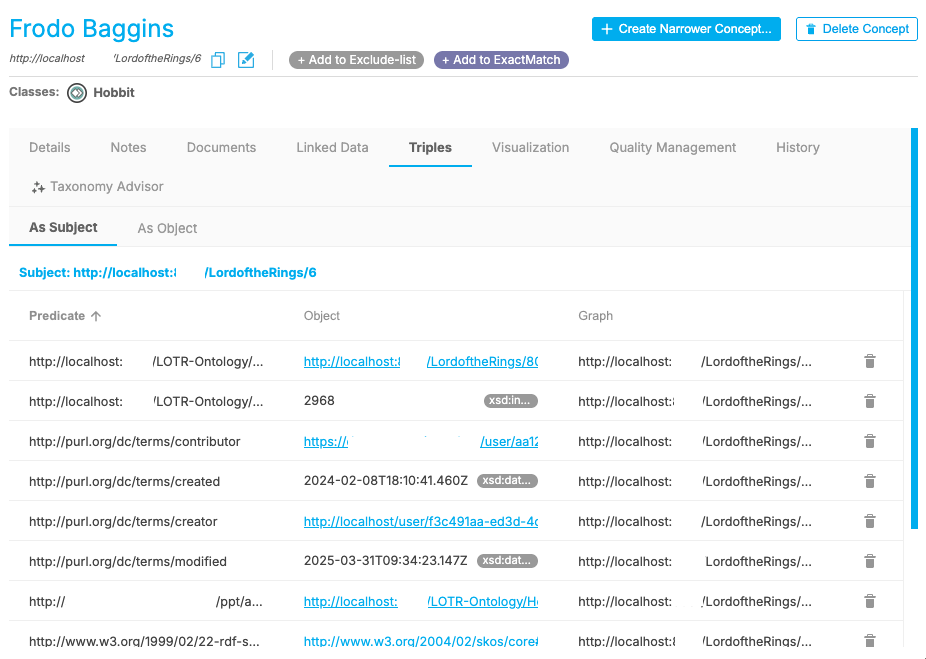Delete the dcterms creator triple
This screenshot has height=659, width=926.
(x=870, y=521)
